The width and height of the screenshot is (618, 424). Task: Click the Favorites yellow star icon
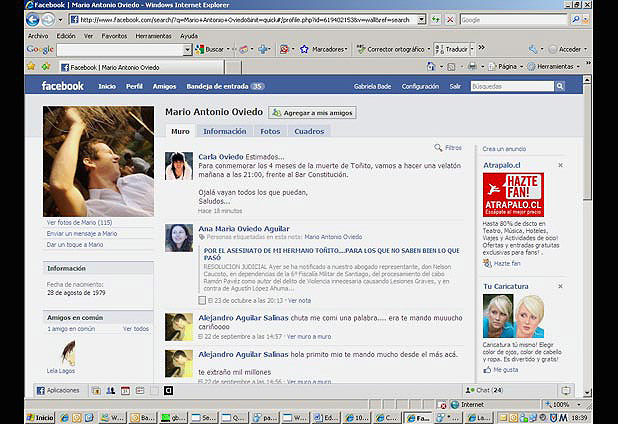click(31, 67)
